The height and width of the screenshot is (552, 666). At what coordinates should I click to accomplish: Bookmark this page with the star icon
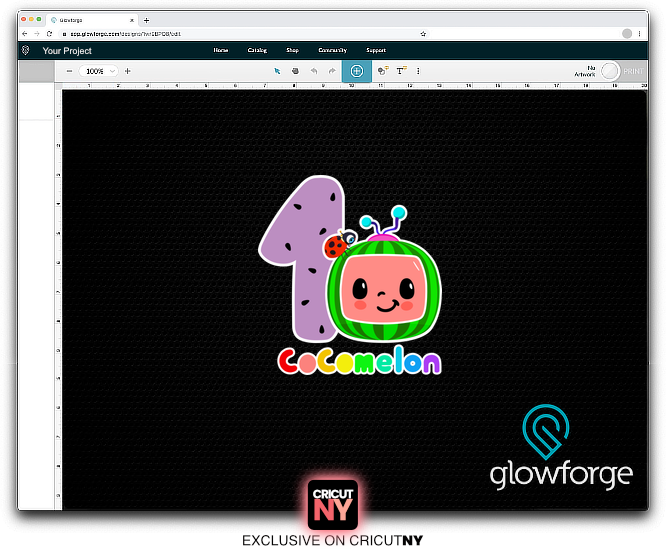(423, 34)
